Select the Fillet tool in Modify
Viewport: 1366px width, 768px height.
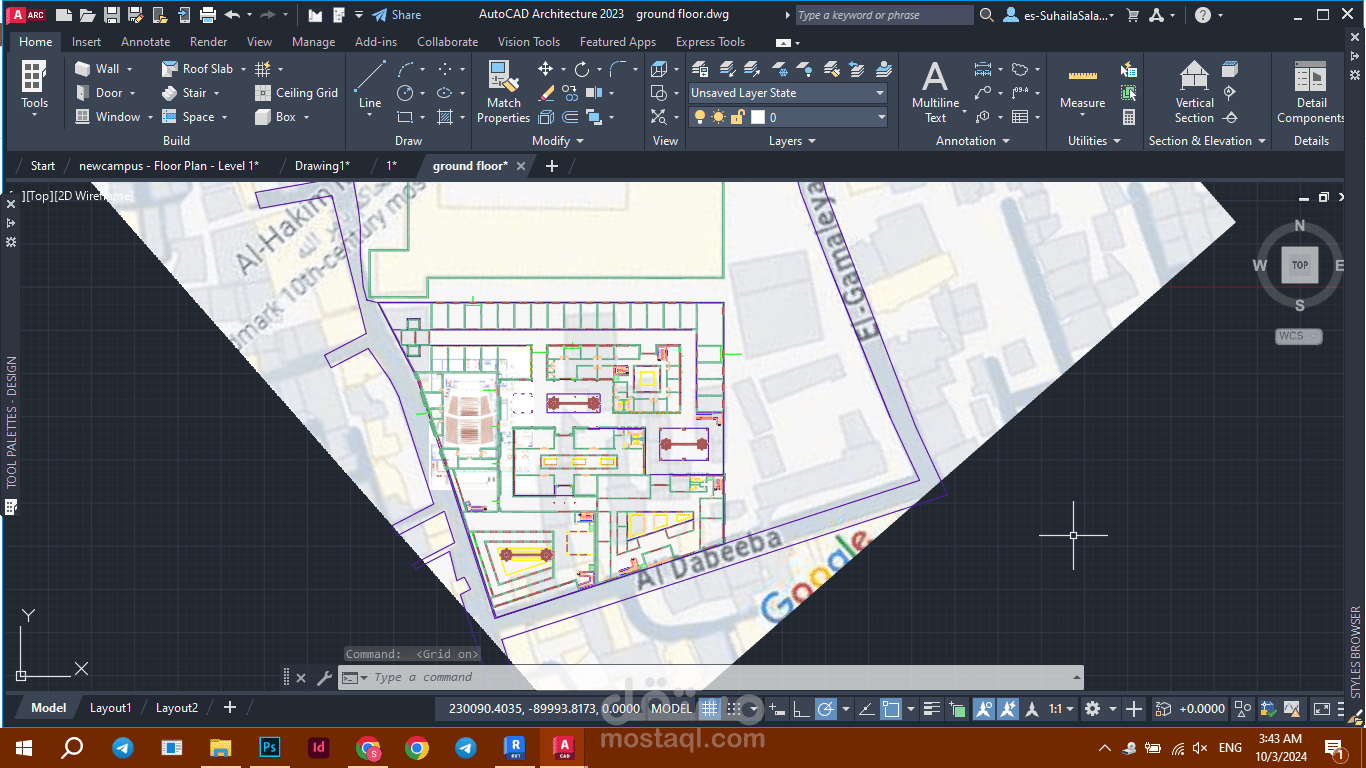(x=618, y=68)
